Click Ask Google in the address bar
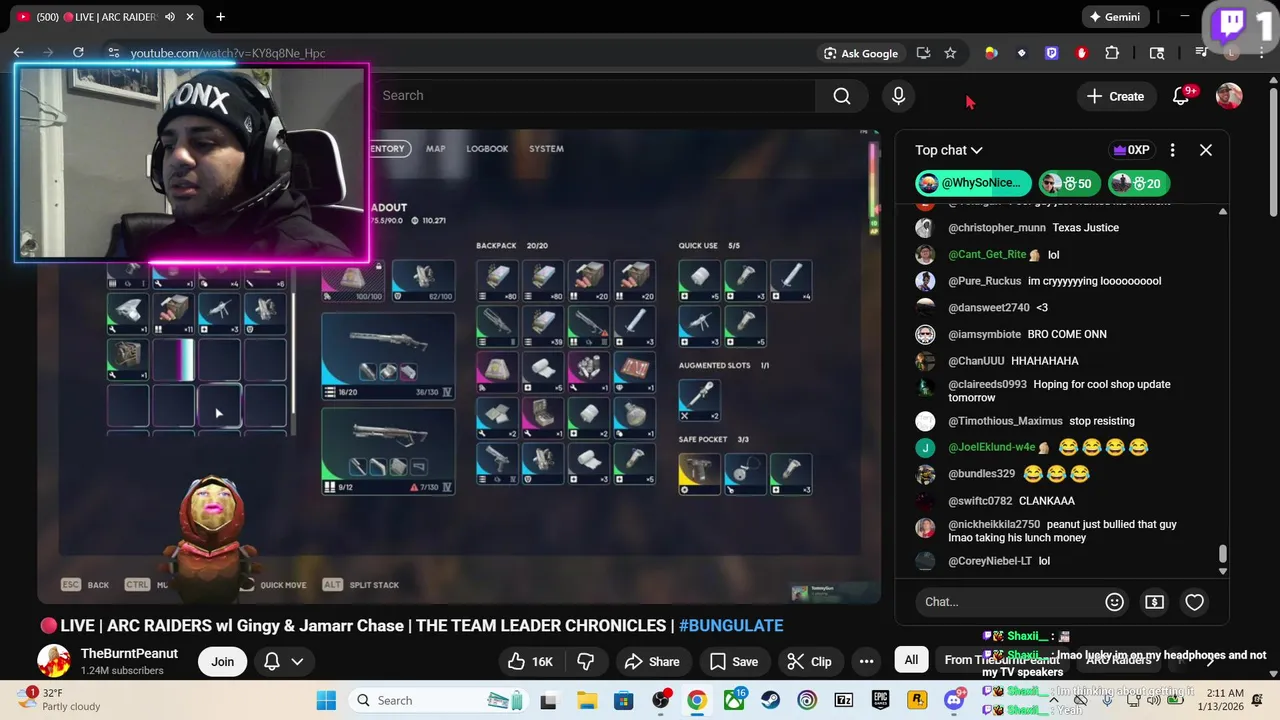 860,53
